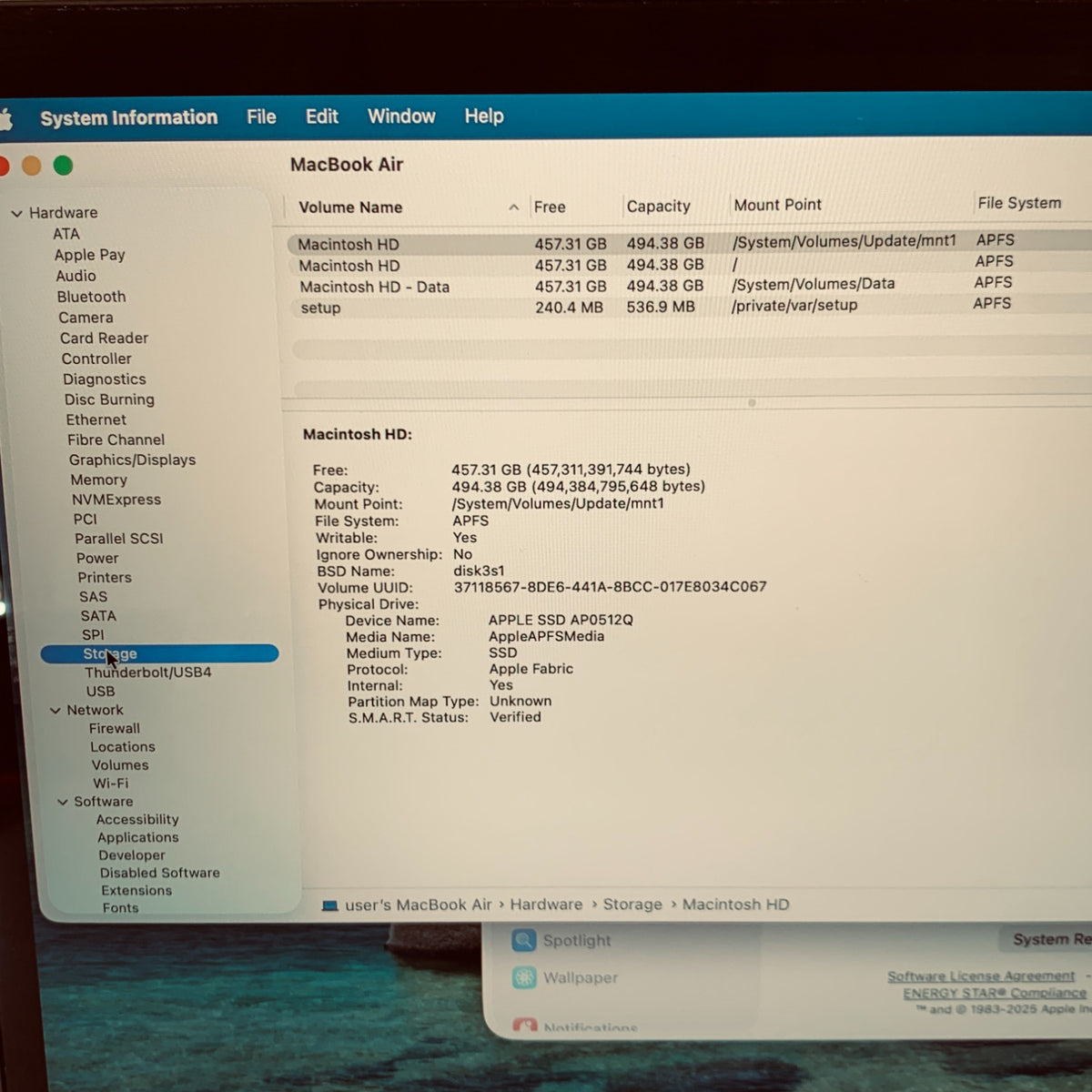Select Bluetooth in the sidebar
Viewport: 1092px width, 1092px height.
click(x=91, y=297)
